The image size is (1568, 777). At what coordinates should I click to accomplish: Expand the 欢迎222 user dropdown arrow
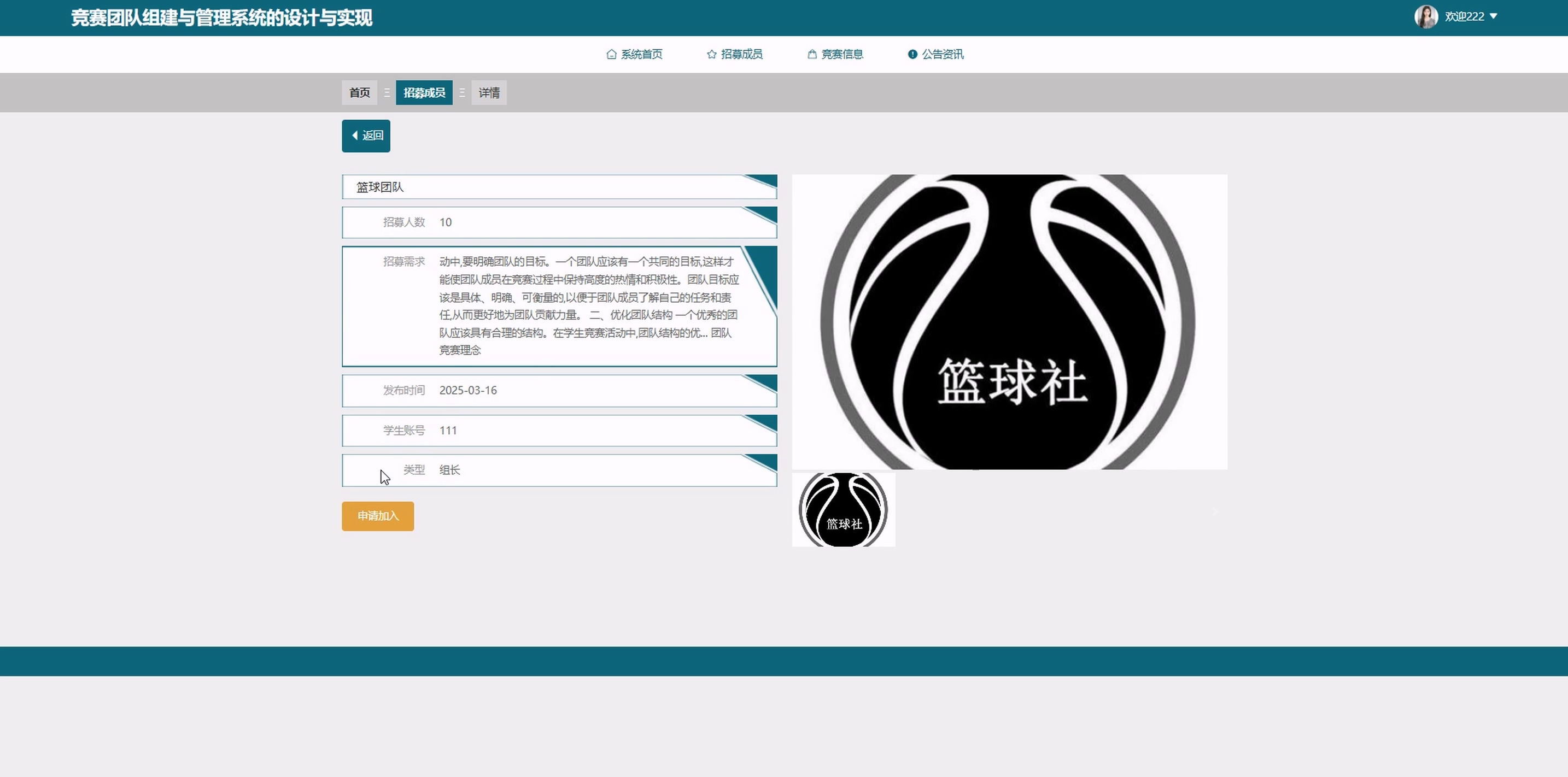[x=1493, y=16]
